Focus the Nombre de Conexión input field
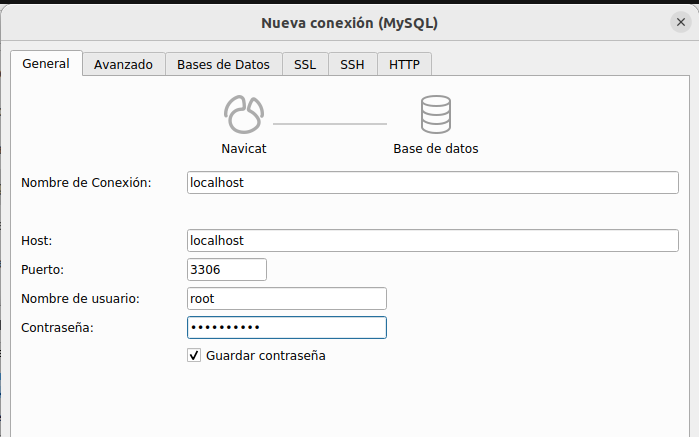This screenshot has height=437, width=699. coord(433,182)
